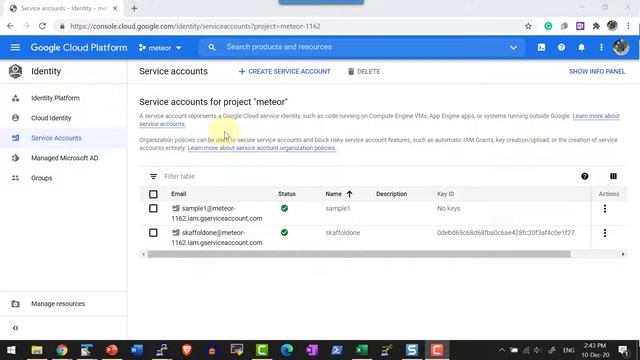Image resolution: width=640 pixels, height=360 pixels.
Task: Open table help question icon
Action: pyautogui.click(x=584, y=176)
